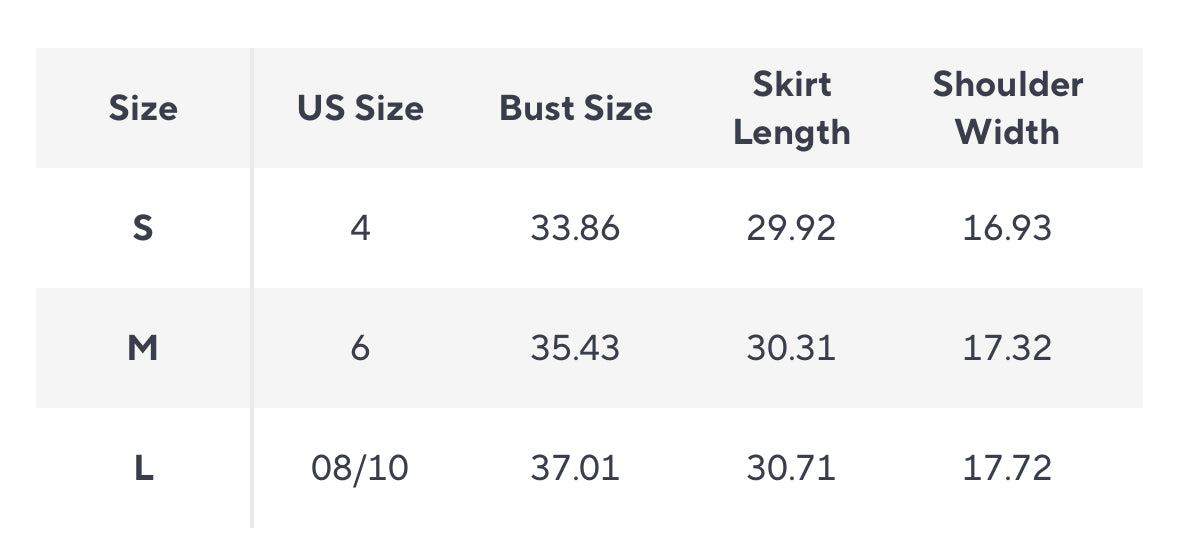Click shoulder width value 16.93
1179x538 pixels.
click(x=1007, y=228)
